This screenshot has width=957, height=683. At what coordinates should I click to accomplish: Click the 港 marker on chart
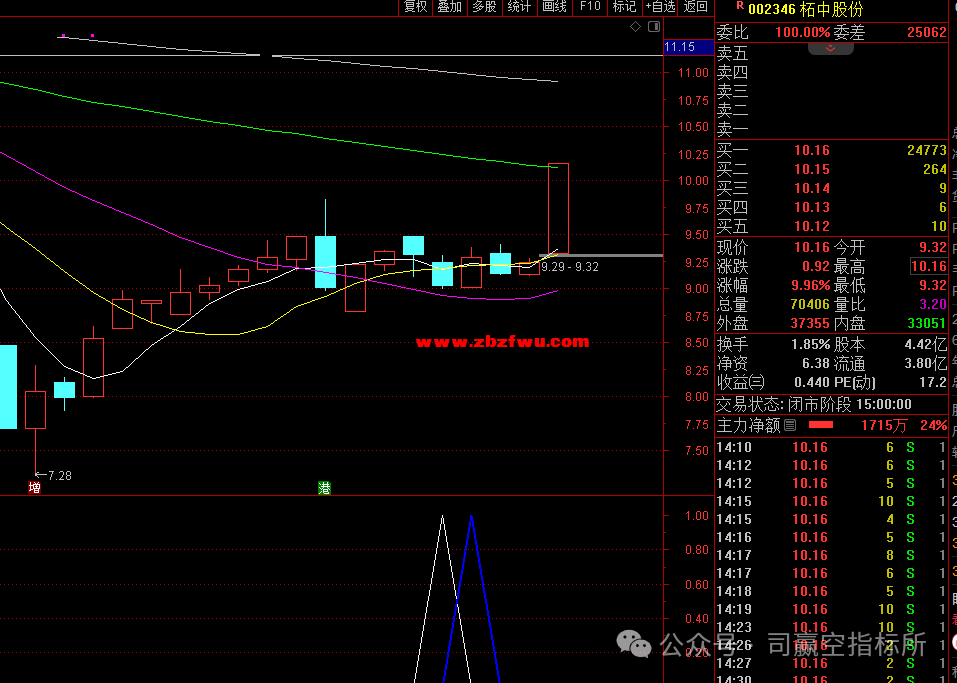[x=325, y=488]
